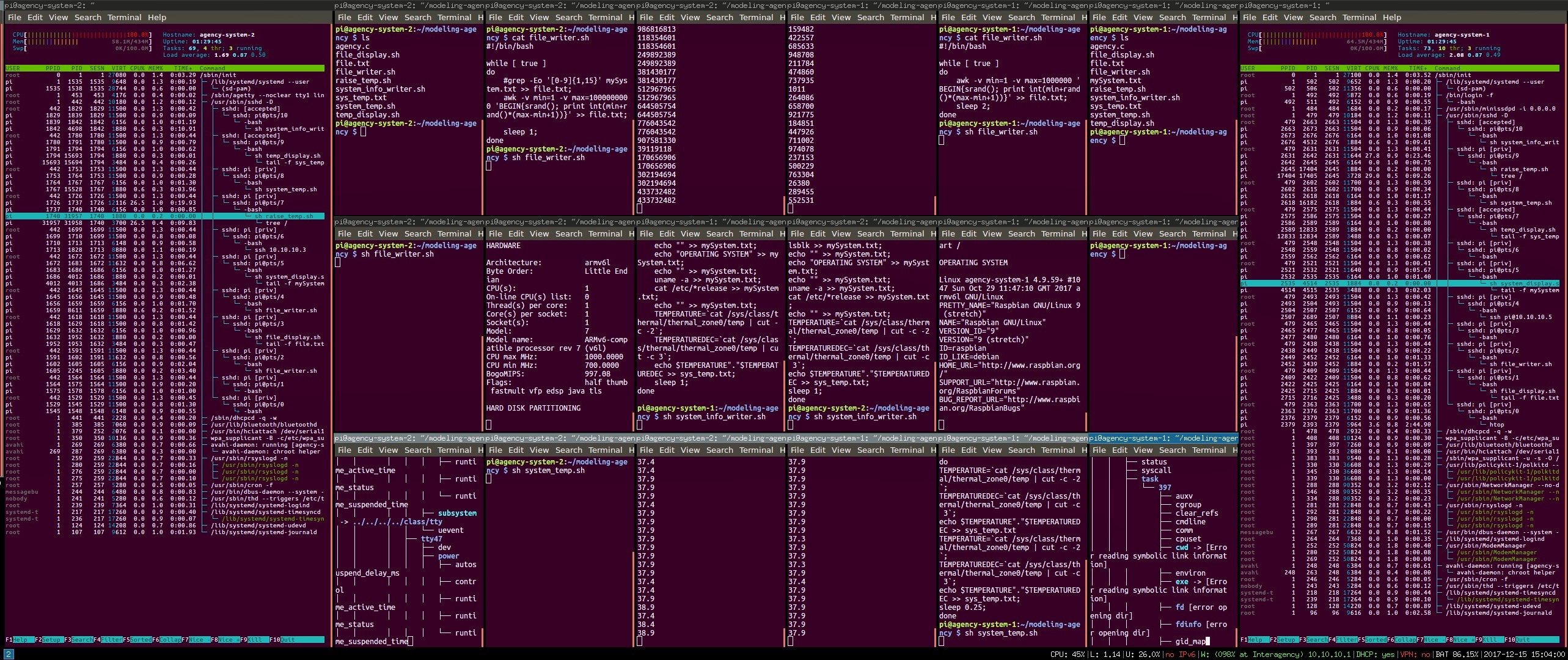Select highlighted 'sh system_display.s' row in agency-system-1 htop
1568x660 pixels.
1401,284
